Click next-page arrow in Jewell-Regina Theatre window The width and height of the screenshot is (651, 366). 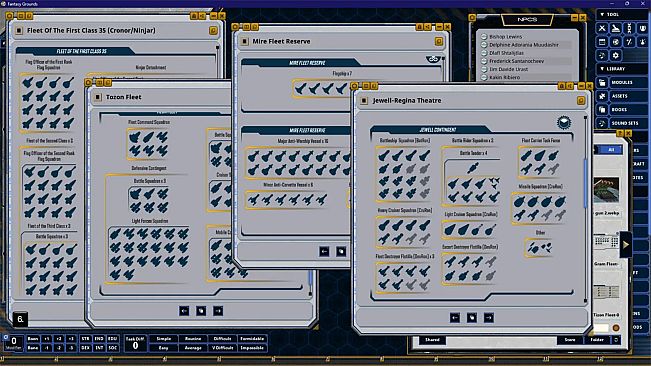coord(489,318)
